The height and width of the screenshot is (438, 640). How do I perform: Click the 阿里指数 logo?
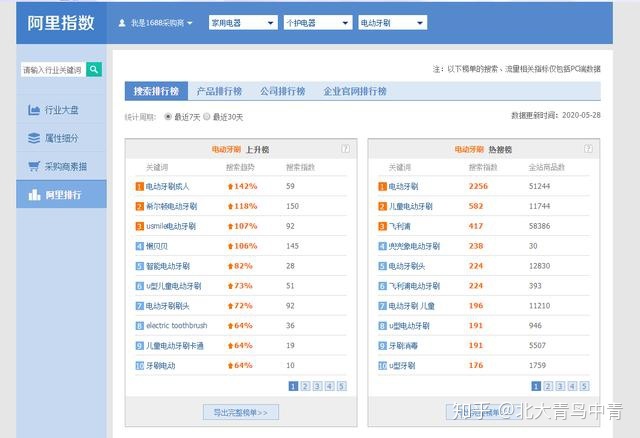coord(61,23)
